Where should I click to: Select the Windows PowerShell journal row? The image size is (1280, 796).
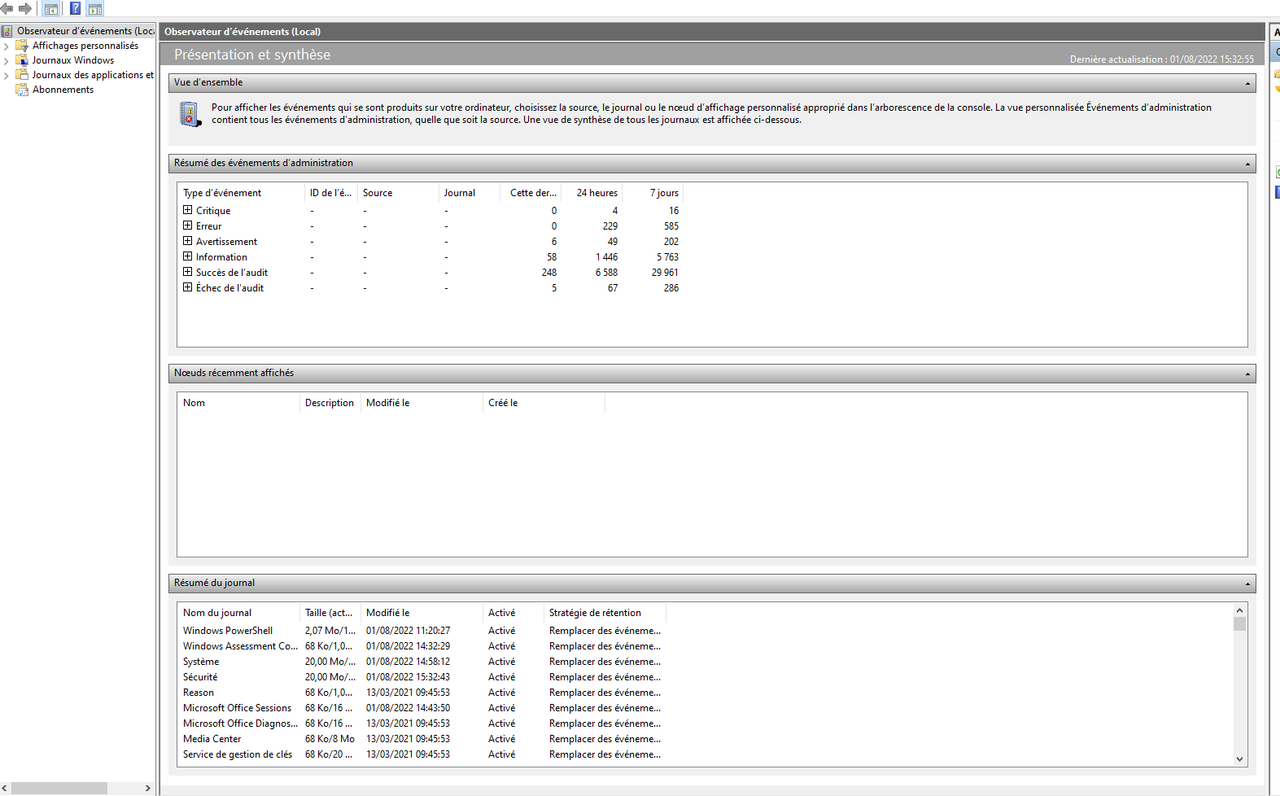click(x=422, y=631)
